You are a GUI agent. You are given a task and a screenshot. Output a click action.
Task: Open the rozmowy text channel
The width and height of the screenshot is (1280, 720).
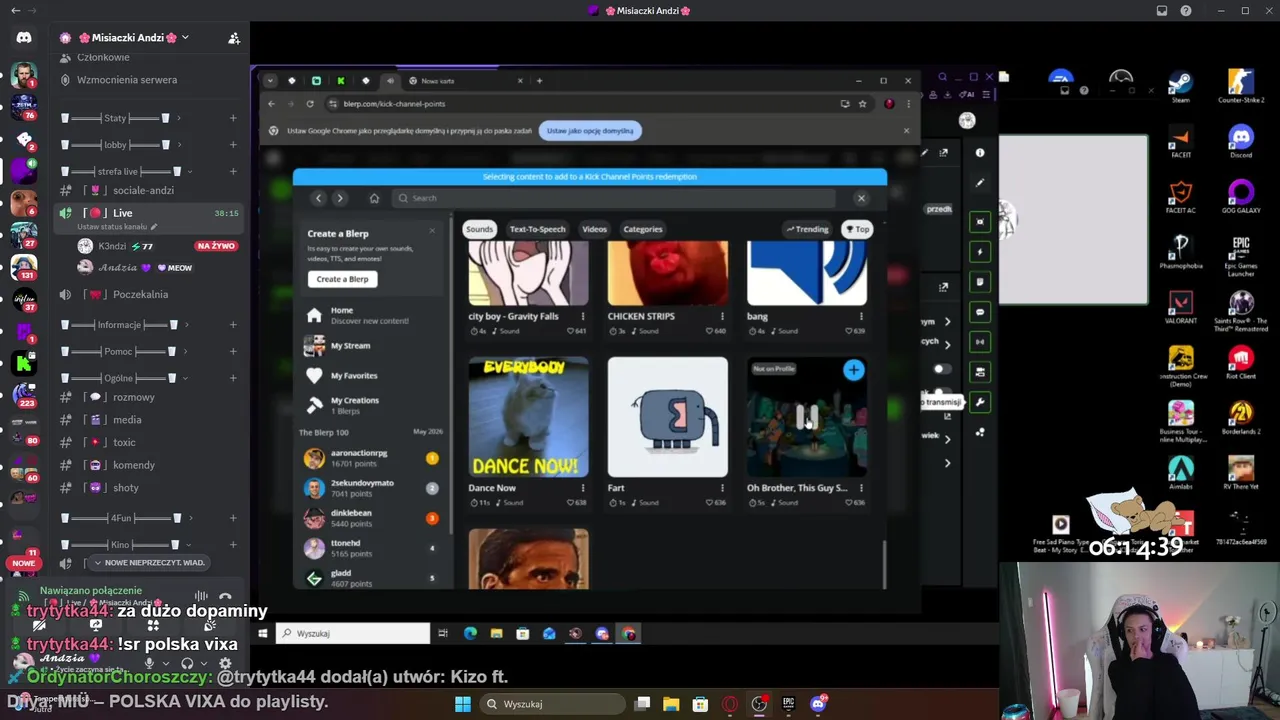point(150,397)
